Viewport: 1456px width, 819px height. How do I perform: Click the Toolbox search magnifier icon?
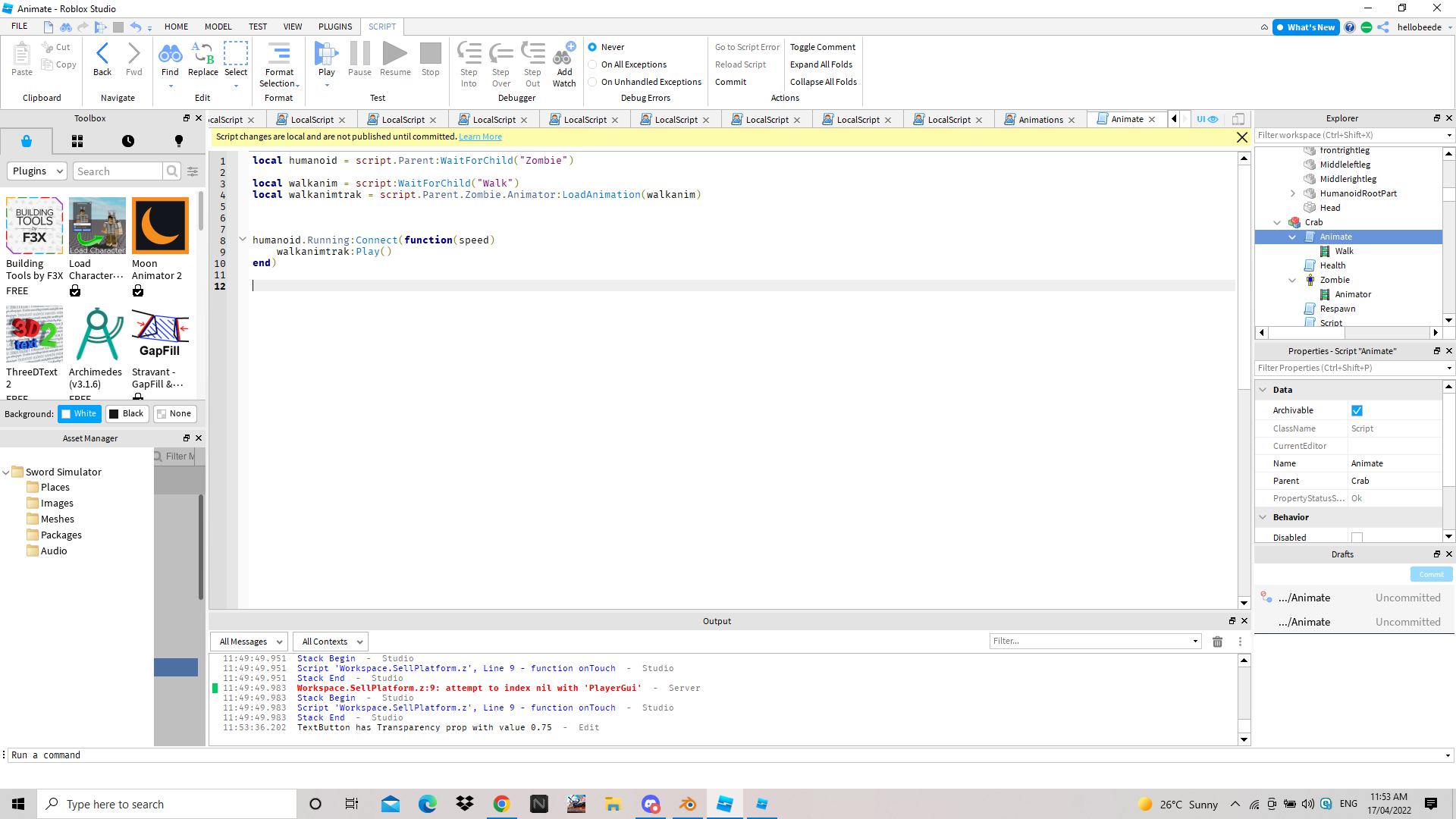(x=172, y=171)
